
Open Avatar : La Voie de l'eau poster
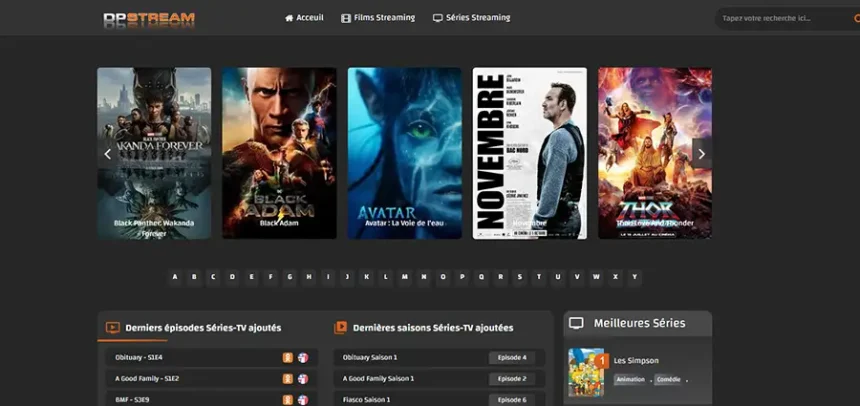[404, 153]
